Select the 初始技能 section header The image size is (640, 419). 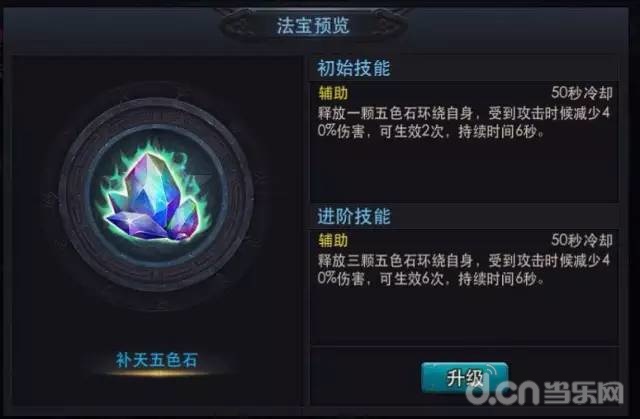pyautogui.click(x=354, y=68)
